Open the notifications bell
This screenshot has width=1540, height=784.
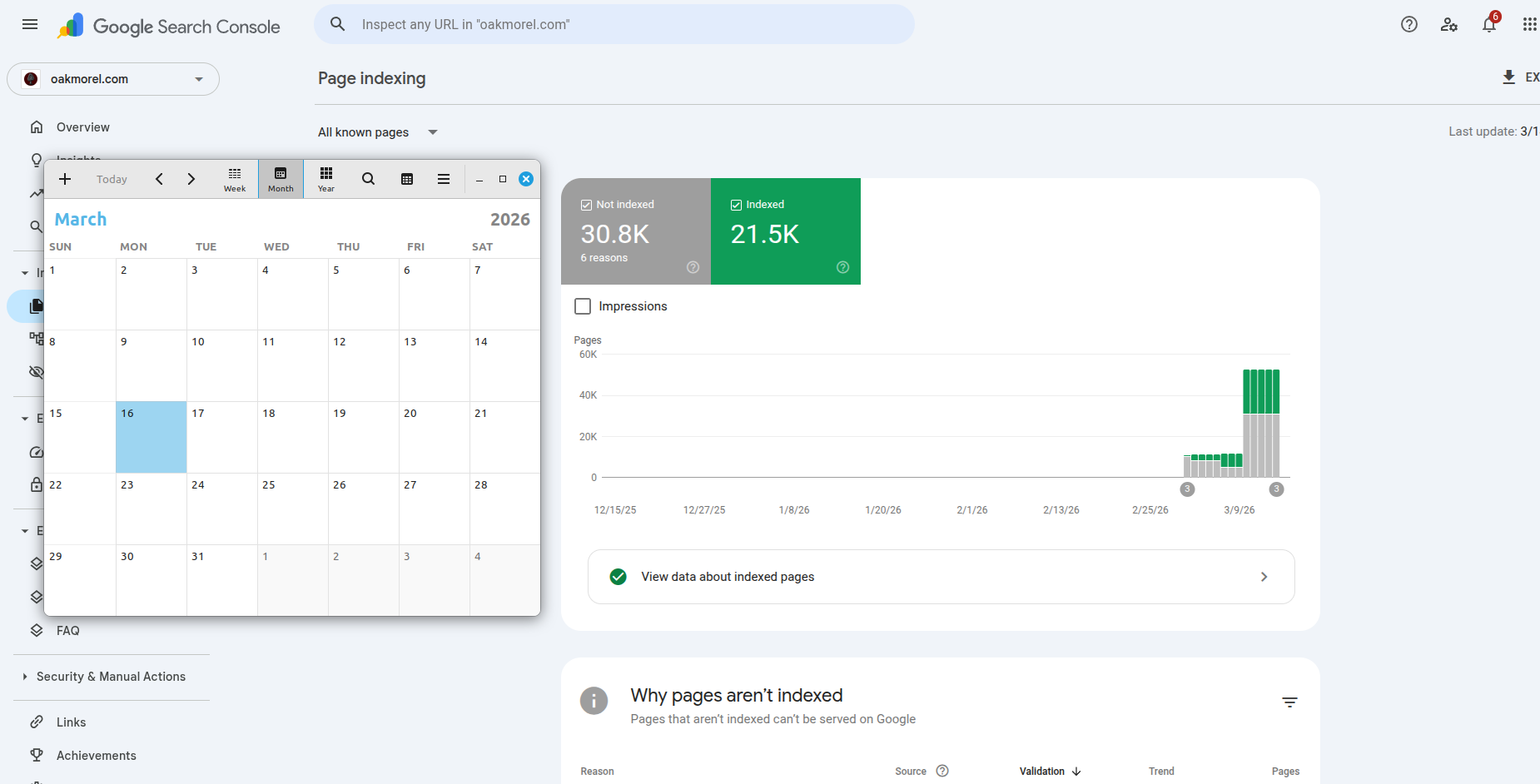(1489, 24)
